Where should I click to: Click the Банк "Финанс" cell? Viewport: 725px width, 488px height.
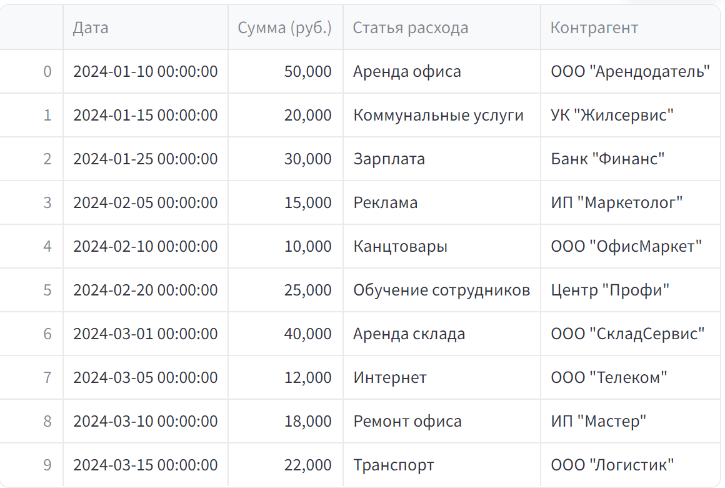coord(630,159)
